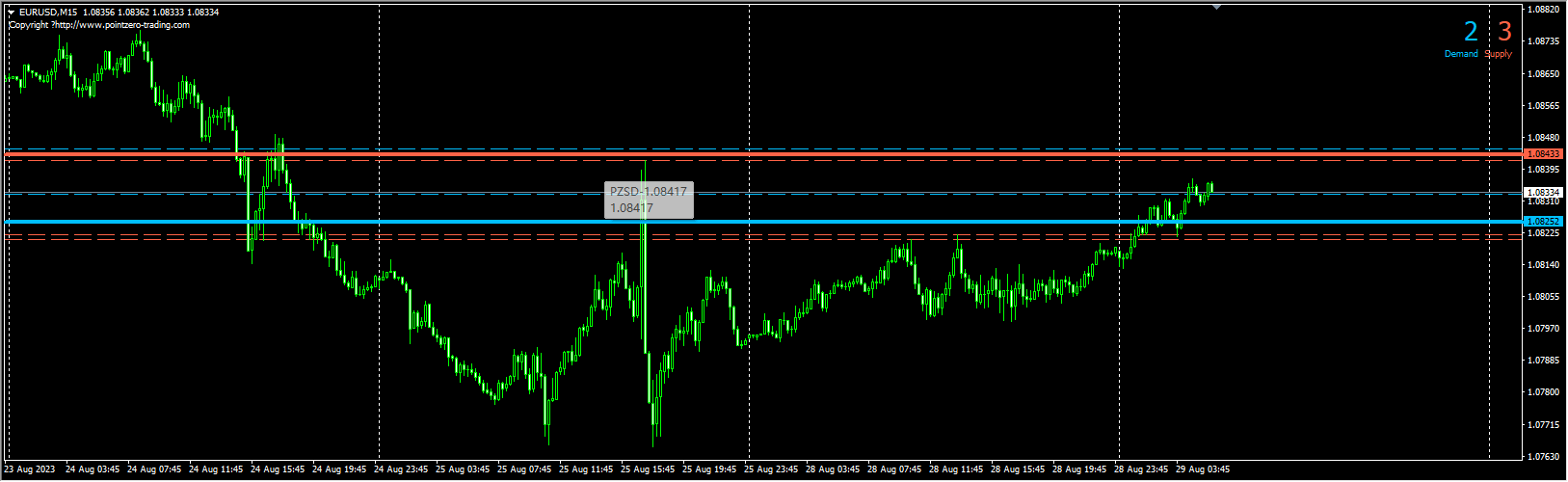Screen dimensions: 1568x482
Task: Click the PZSD-1.08417 tooltip
Action: coord(649,200)
